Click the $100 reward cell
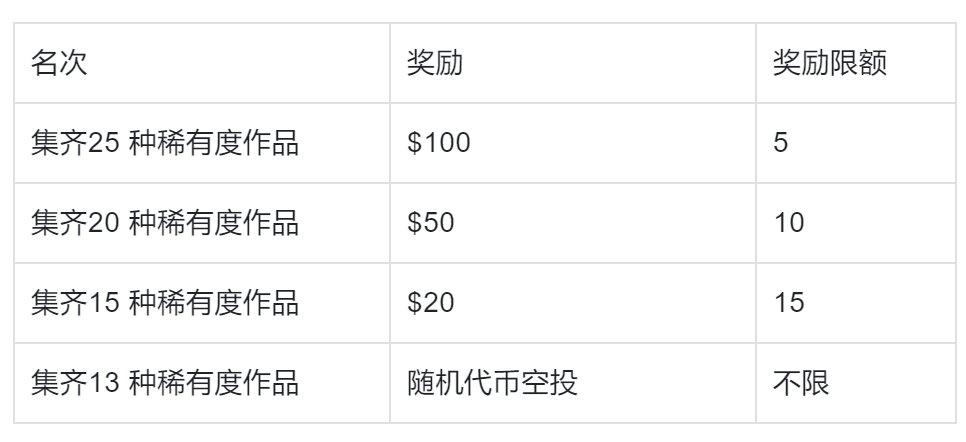Viewport: 966px width, 442px height. click(x=438, y=143)
